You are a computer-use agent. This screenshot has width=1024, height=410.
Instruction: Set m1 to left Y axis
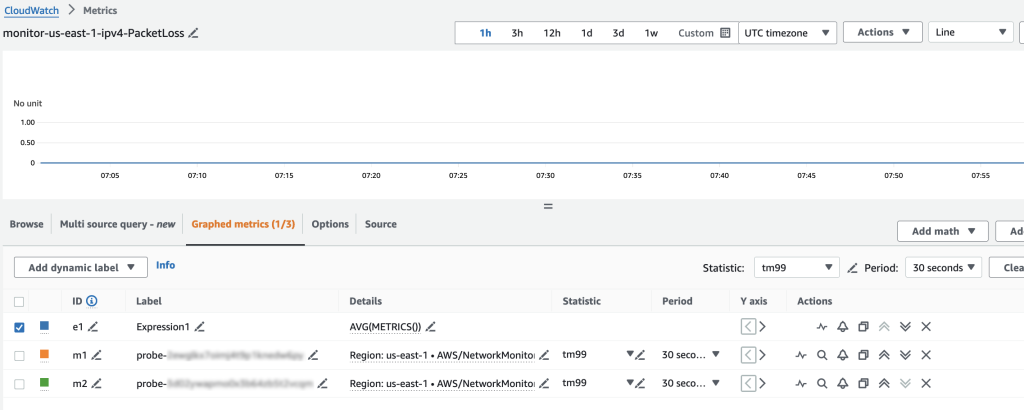click(x=748, y=355)
